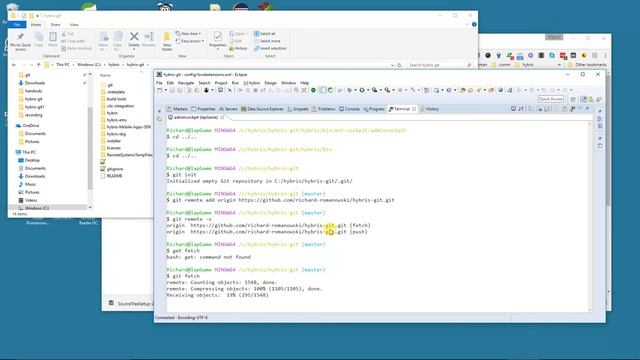Click the open terminal icon in Terminal view
Image resolution: width=640 pixels, height=360 pixels.
(x=513, y=109)
